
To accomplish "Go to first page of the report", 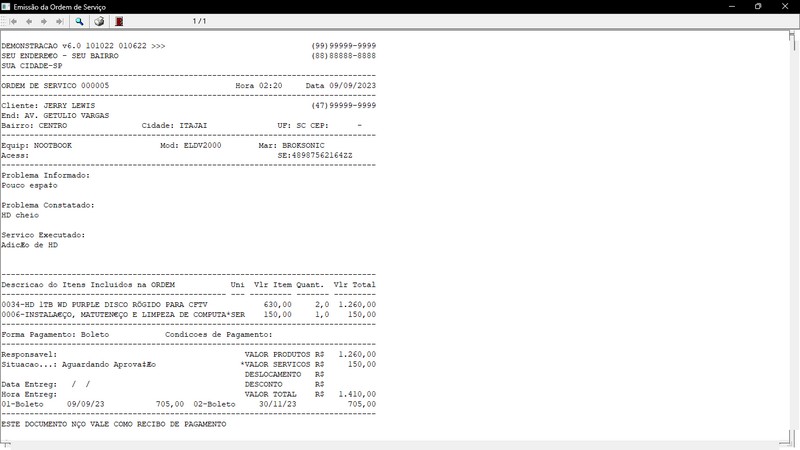I will click(x=14, y=21).
